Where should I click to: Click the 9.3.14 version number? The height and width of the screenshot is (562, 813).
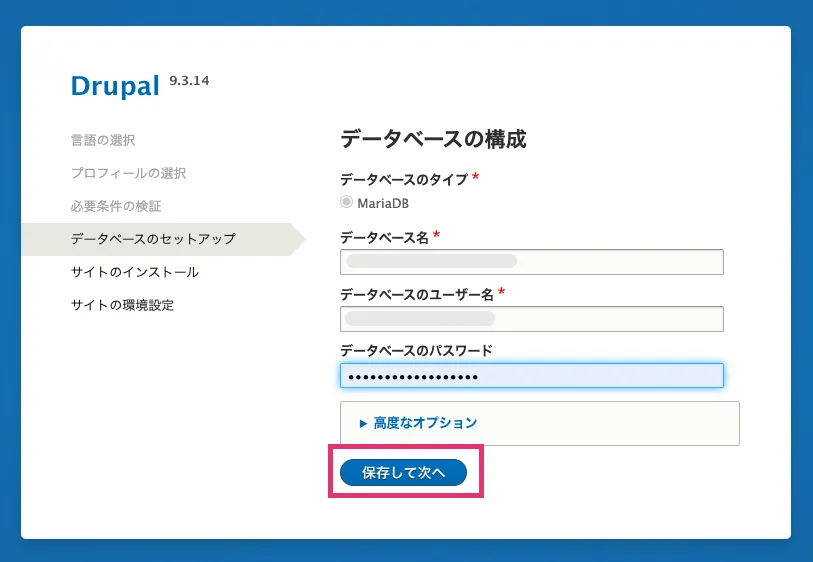click(190, 80)
